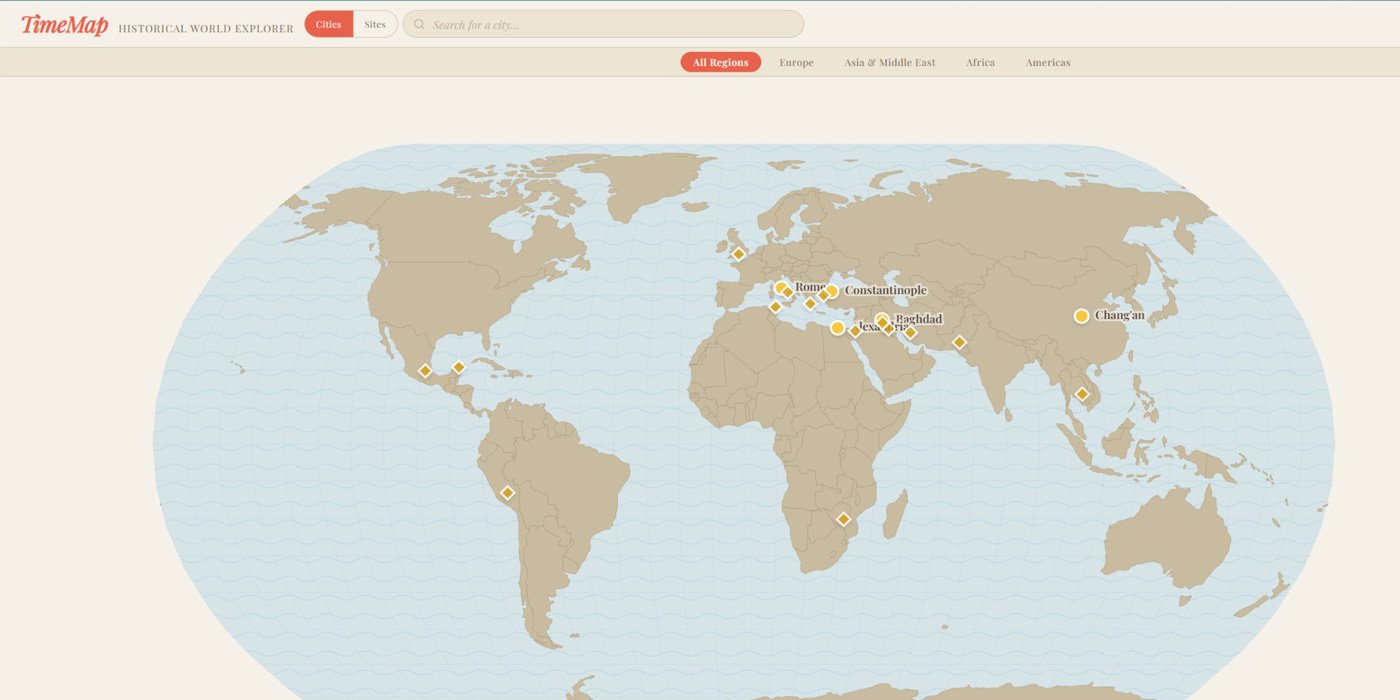The height and width of the screenshot is (700, 1400).
Task: Click the diamond site marker in Britain
Action: point(738,254)
